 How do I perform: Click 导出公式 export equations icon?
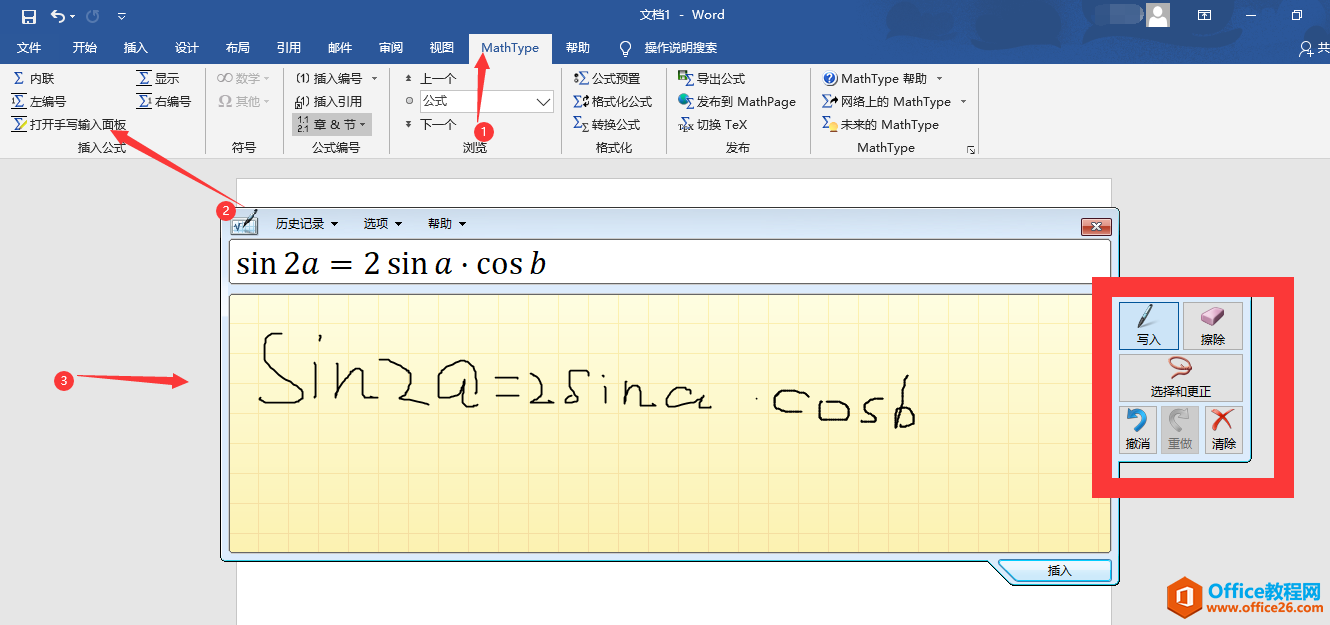[711, 78]
